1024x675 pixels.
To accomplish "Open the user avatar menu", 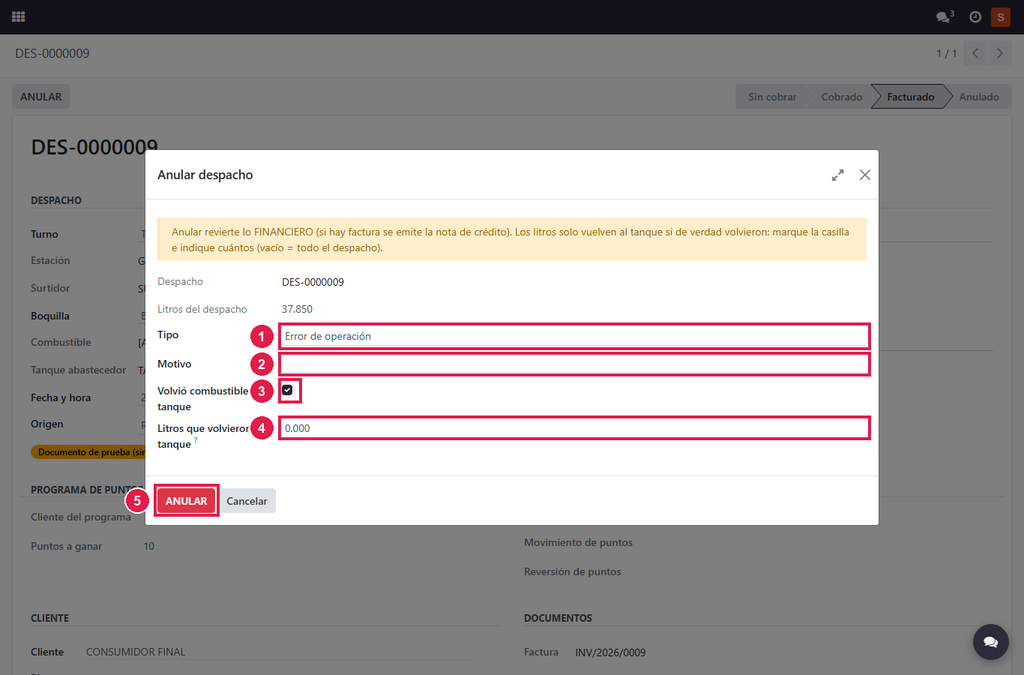I will (1000, 17).
